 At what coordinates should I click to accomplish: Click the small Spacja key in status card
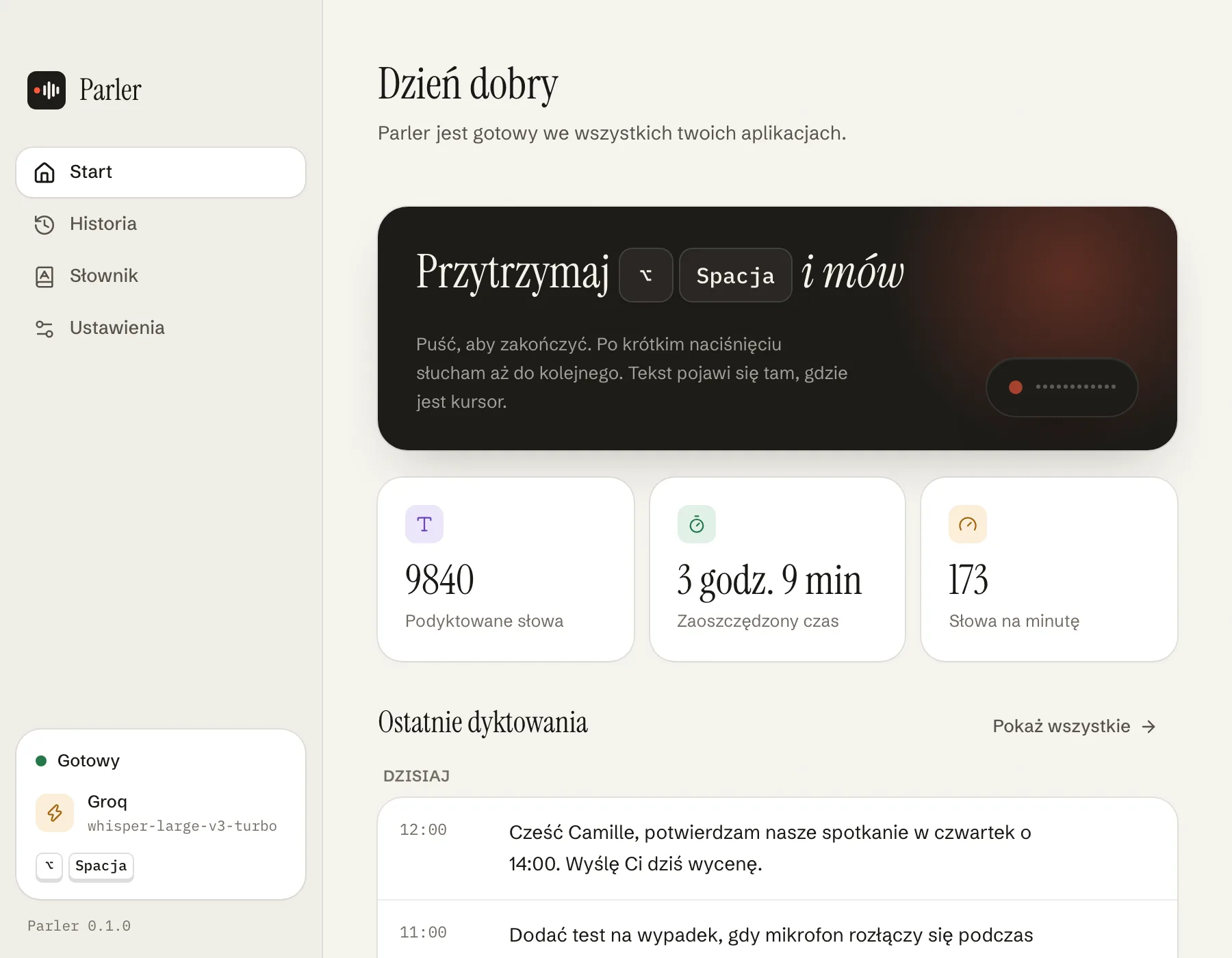(x=101, y=866)
